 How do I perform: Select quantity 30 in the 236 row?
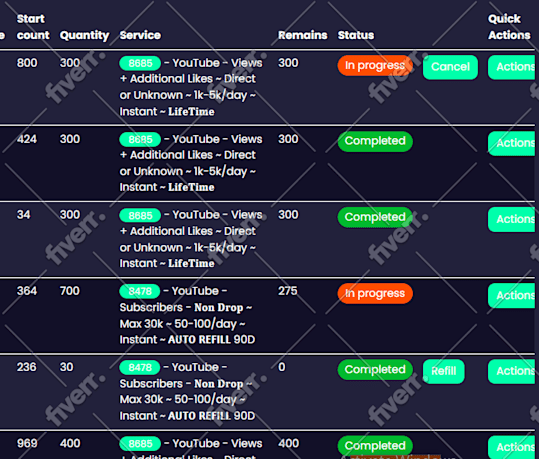coord(66,367)
